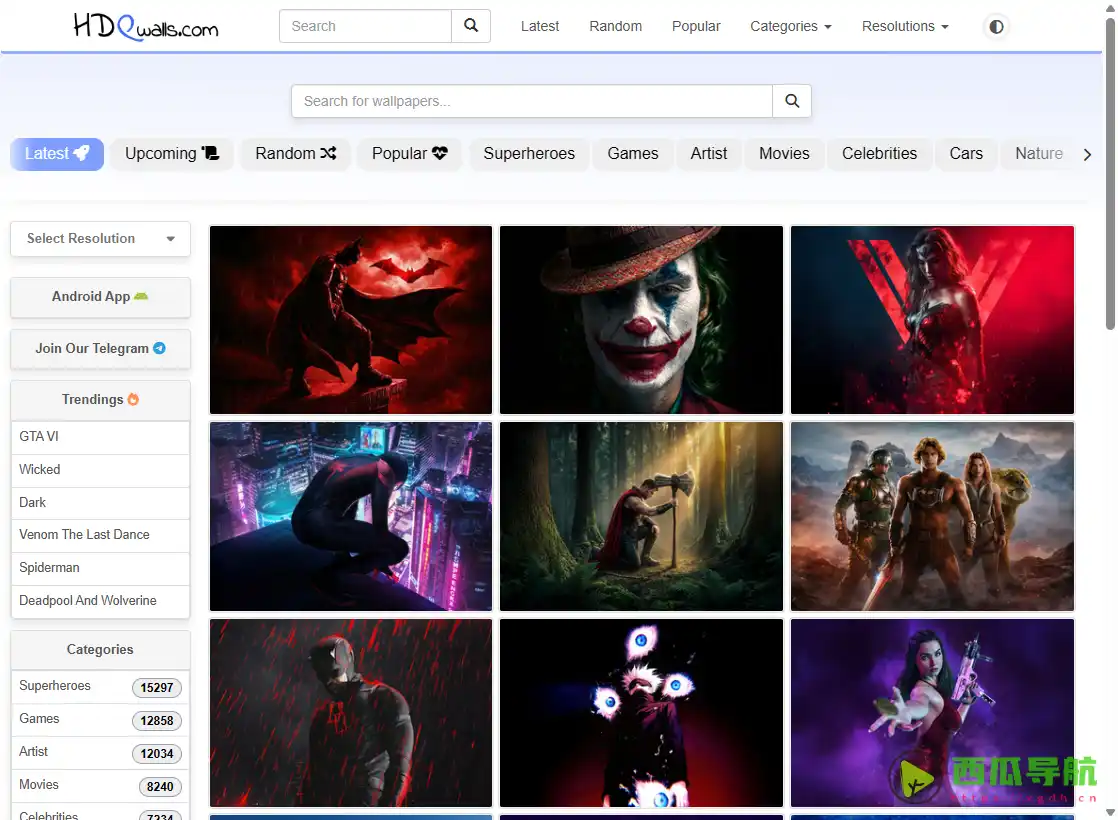The image size is (1118, 820).
Task: Click Join Our Telegram button
Action: coord(100,349)
